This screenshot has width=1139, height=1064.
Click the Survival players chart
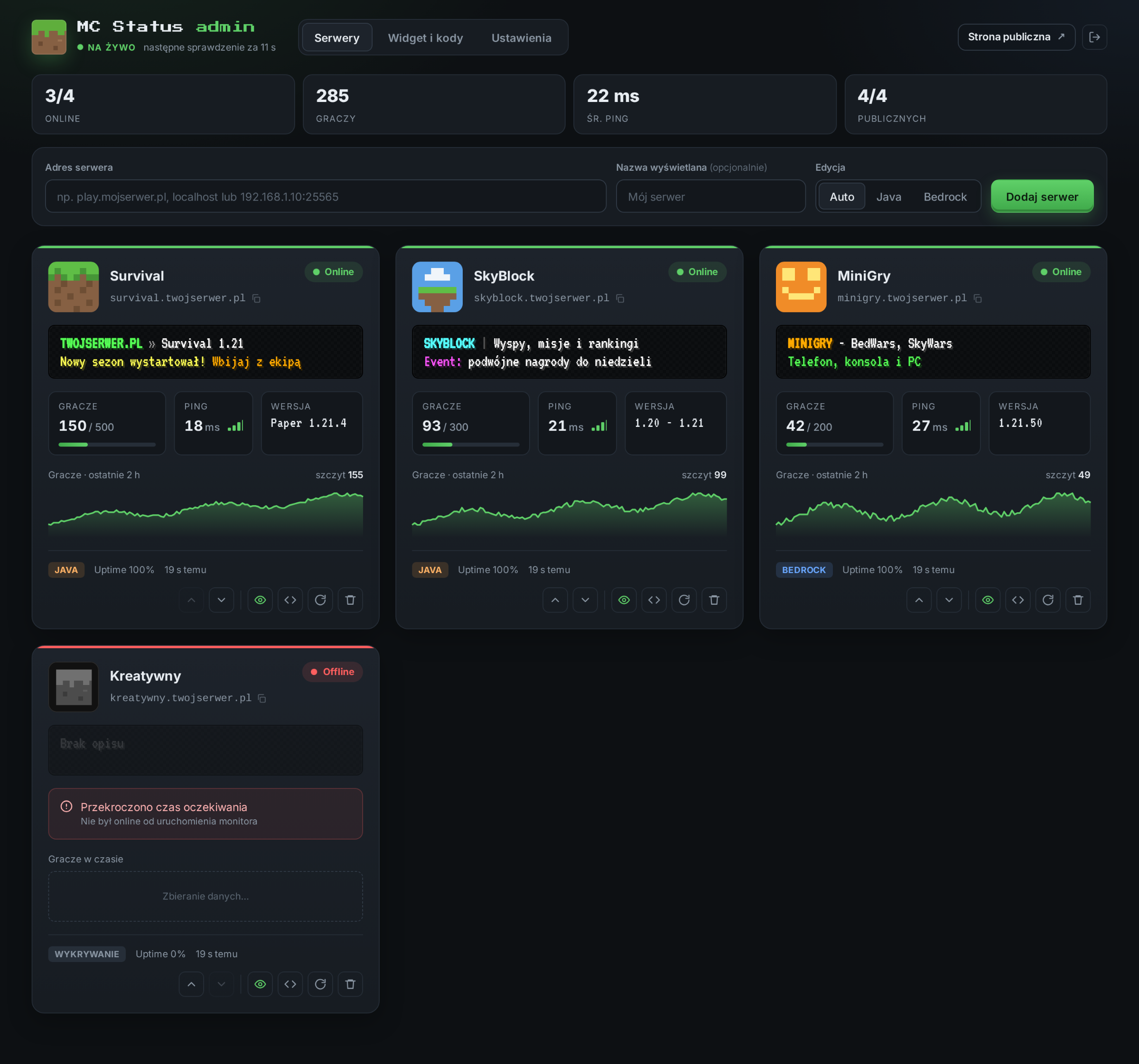click(205, 514)
